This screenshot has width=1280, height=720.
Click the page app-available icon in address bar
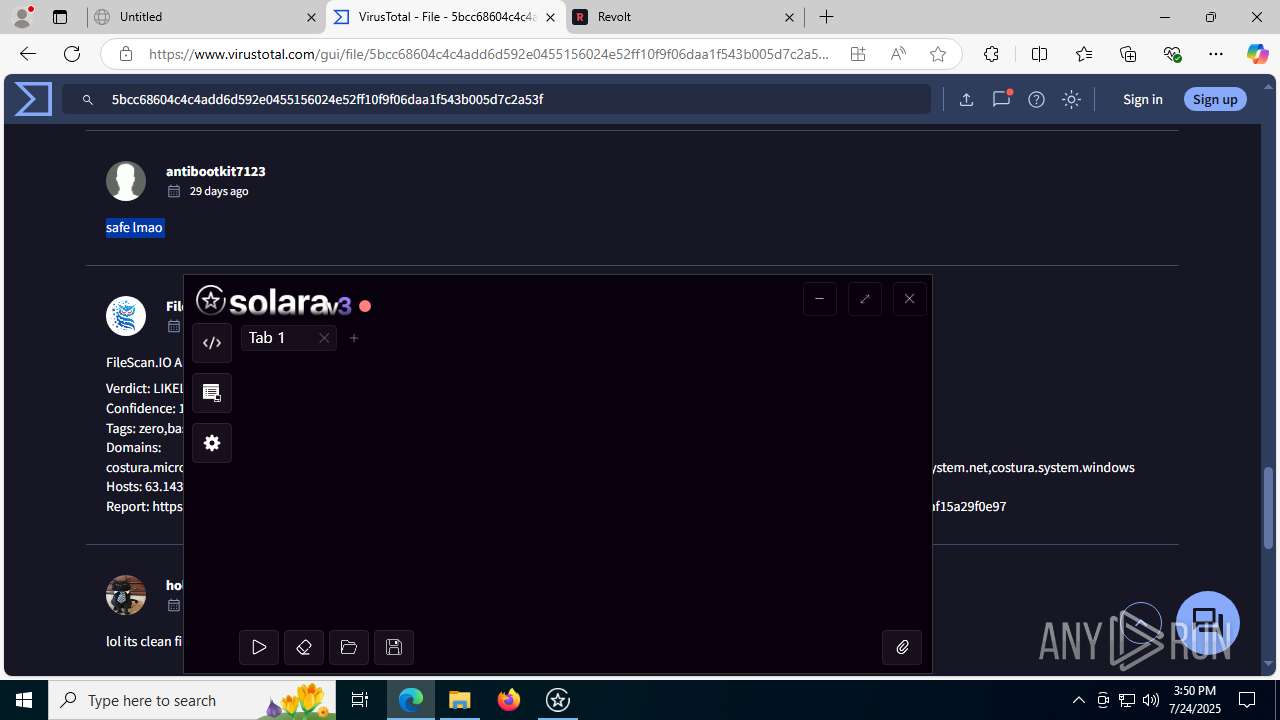coord(858,54)
